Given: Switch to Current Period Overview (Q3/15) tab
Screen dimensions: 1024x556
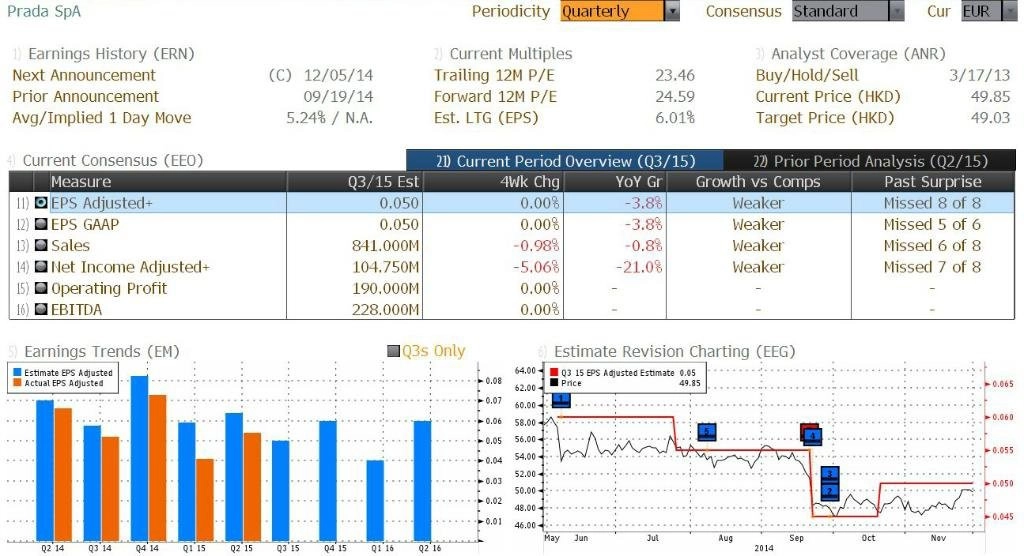Looking at the screenshot, I should pos(565,161).
